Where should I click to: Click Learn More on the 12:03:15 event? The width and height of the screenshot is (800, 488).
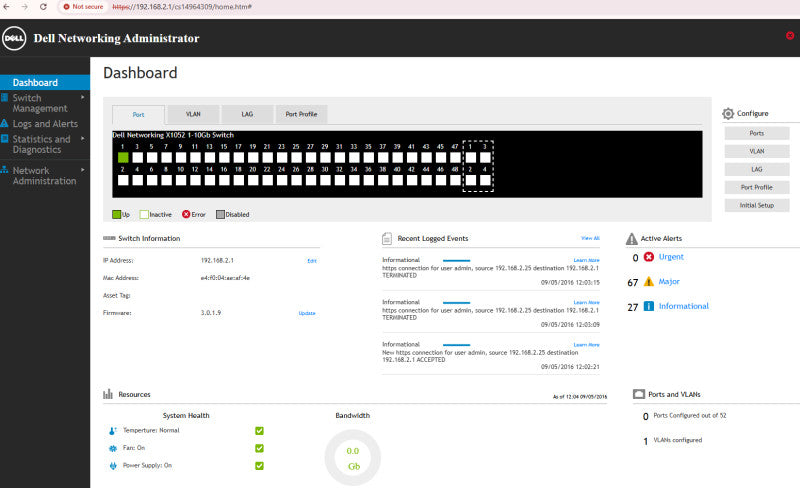[586, 260]
